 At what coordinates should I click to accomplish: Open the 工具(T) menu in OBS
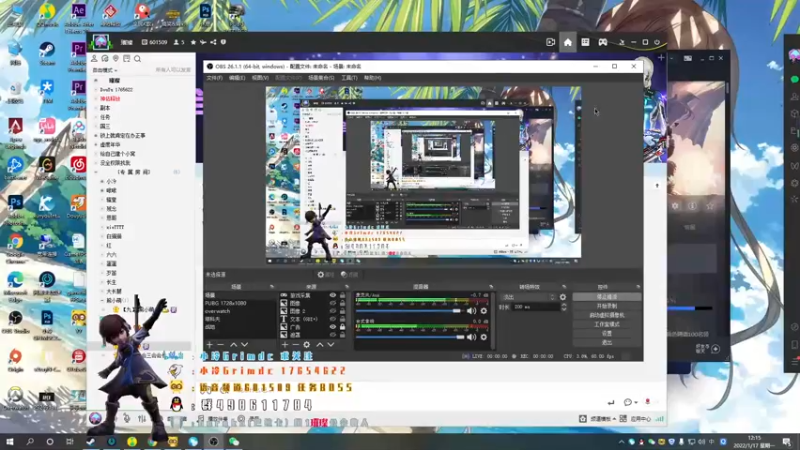[349, 78]
